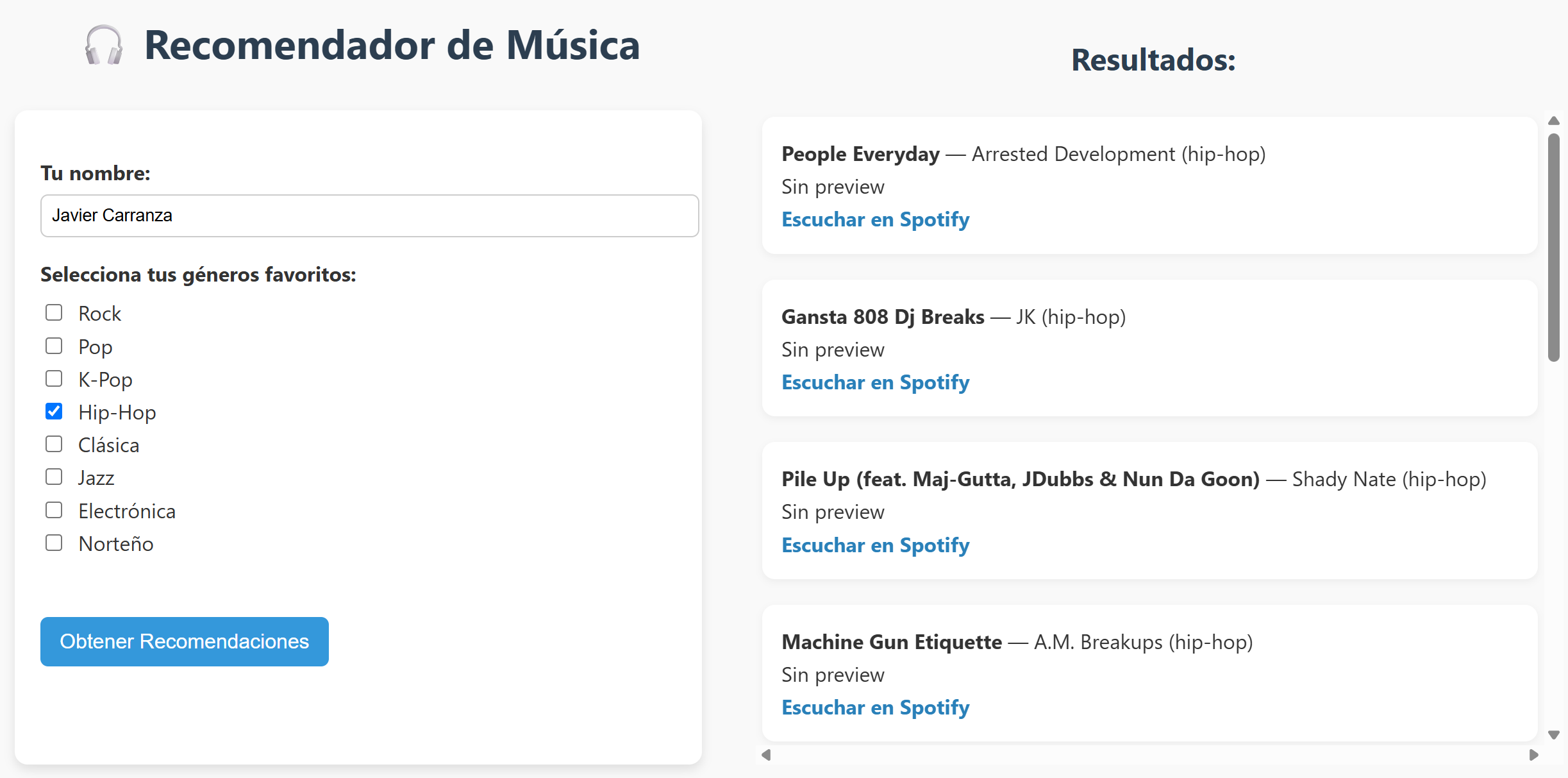Open Spotify link for Pile Up

(875, 545)
